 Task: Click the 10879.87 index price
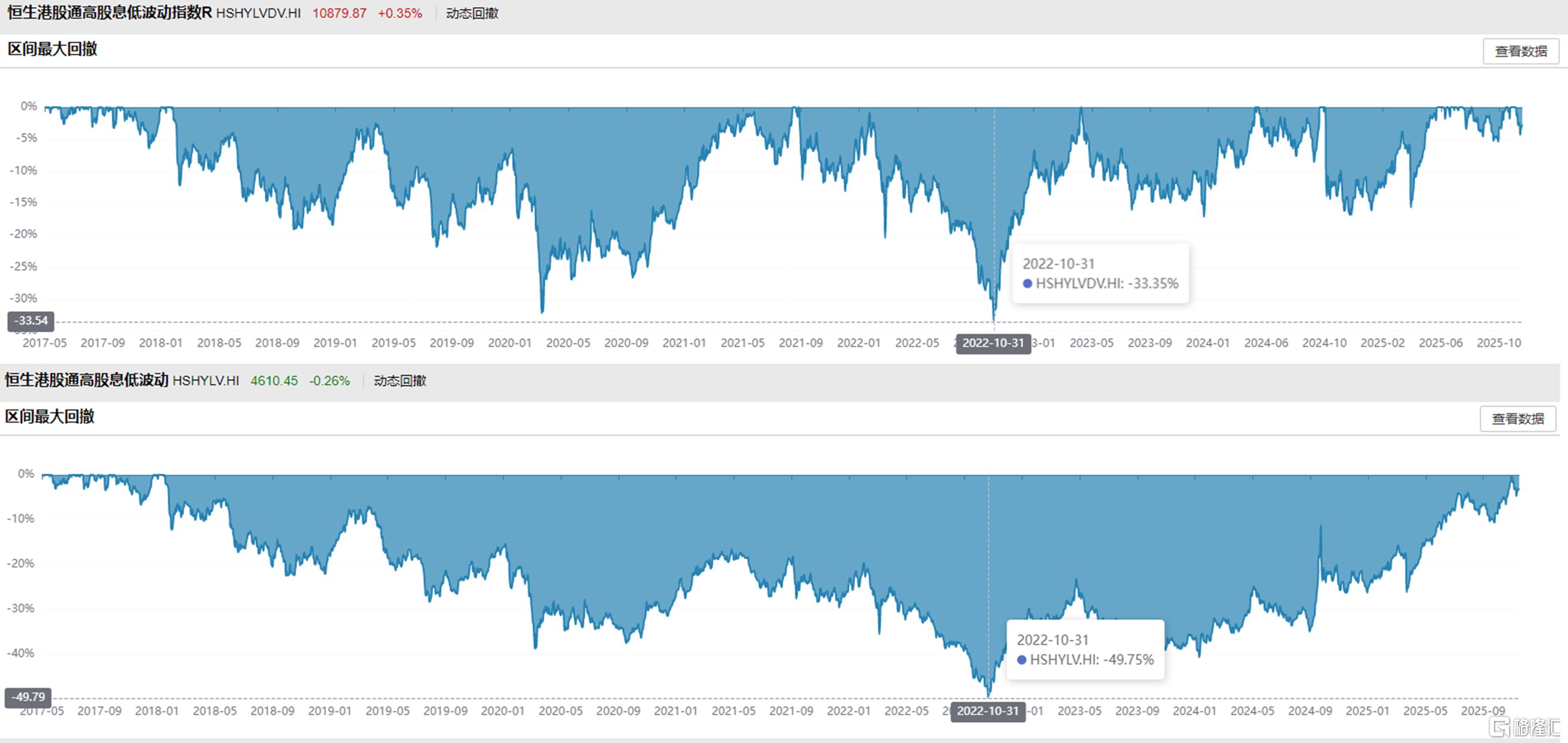click(x=339, y=13)
